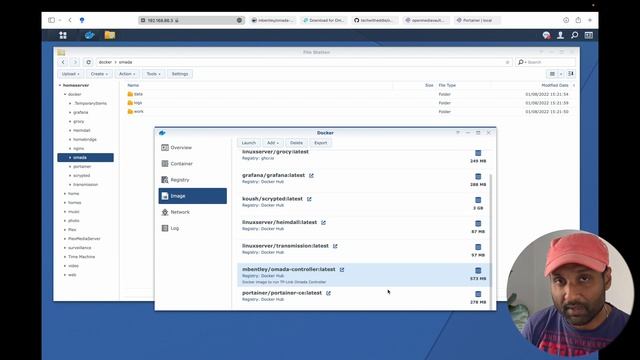Image resolution: width=640 pixels, height=360 pixels.
Task: Open the Tools dropdown in File Station
Action: click(153, 74)
